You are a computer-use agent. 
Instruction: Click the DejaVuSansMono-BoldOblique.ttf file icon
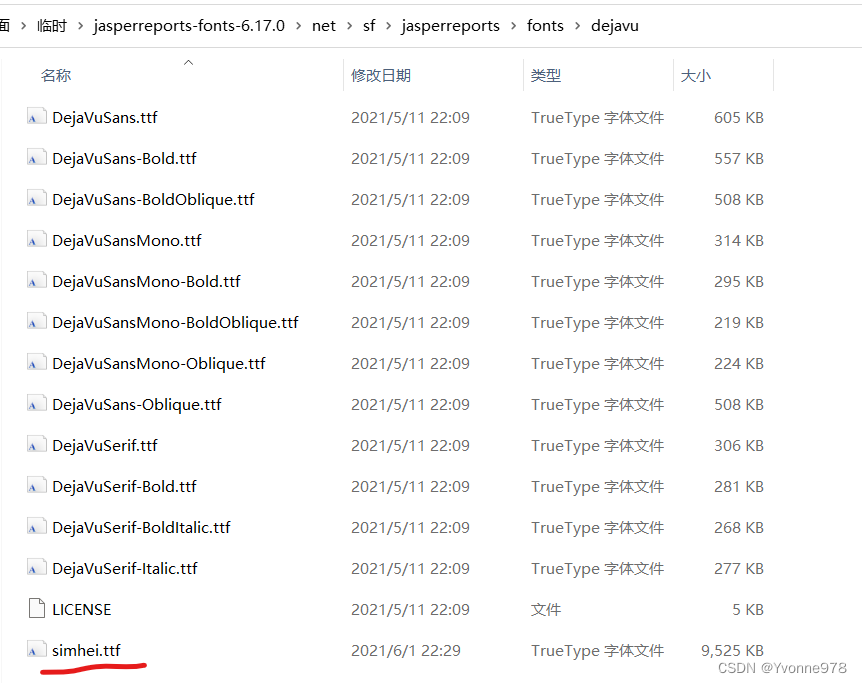pos(36,322)
